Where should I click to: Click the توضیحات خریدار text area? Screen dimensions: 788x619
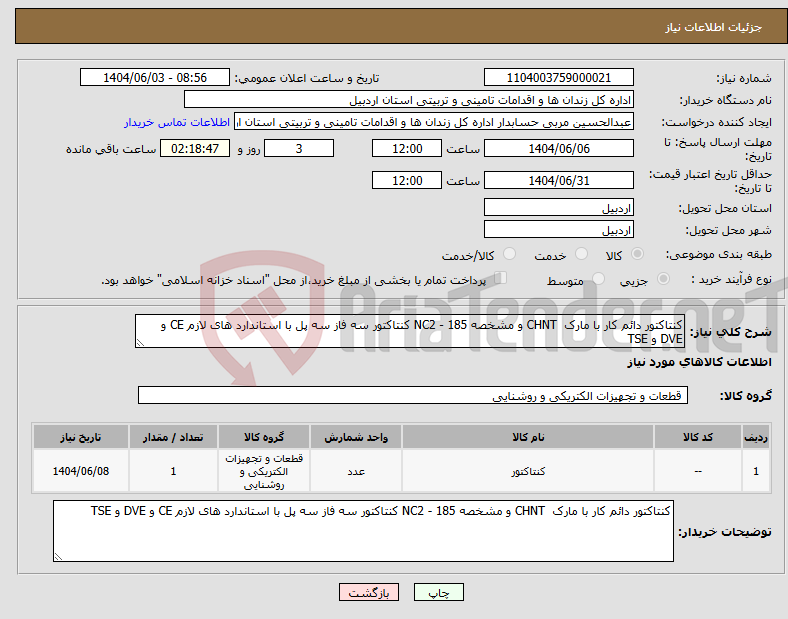(363, 531)
